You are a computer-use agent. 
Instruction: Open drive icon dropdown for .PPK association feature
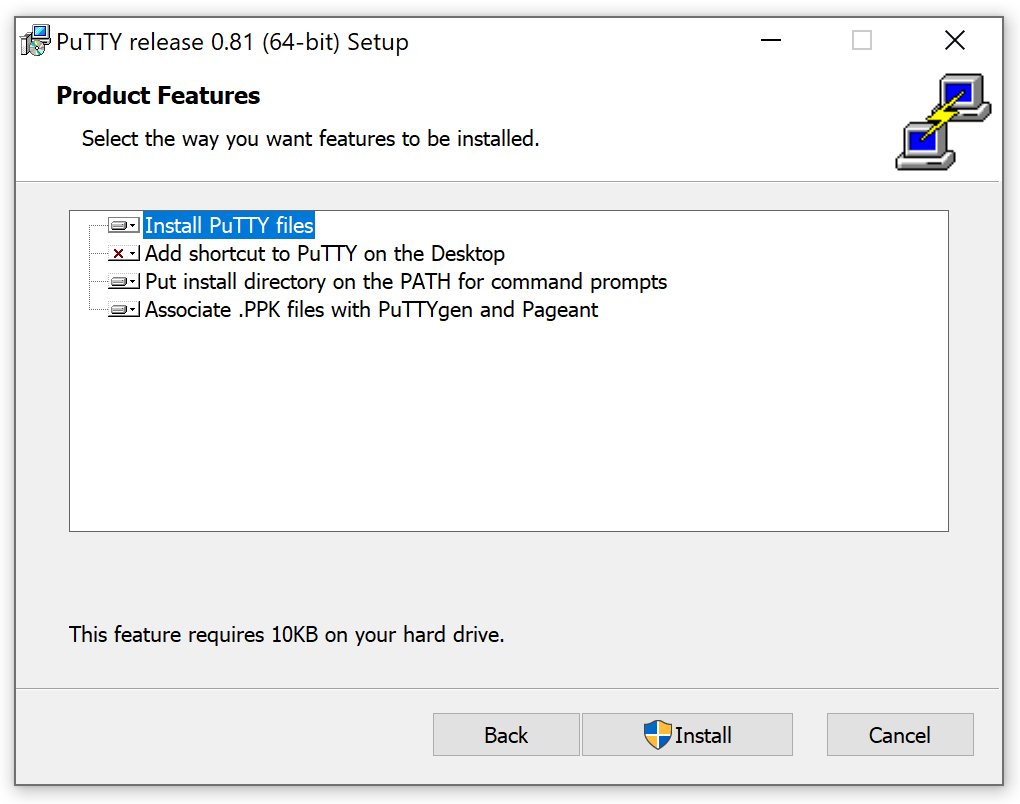click(124, 310)
